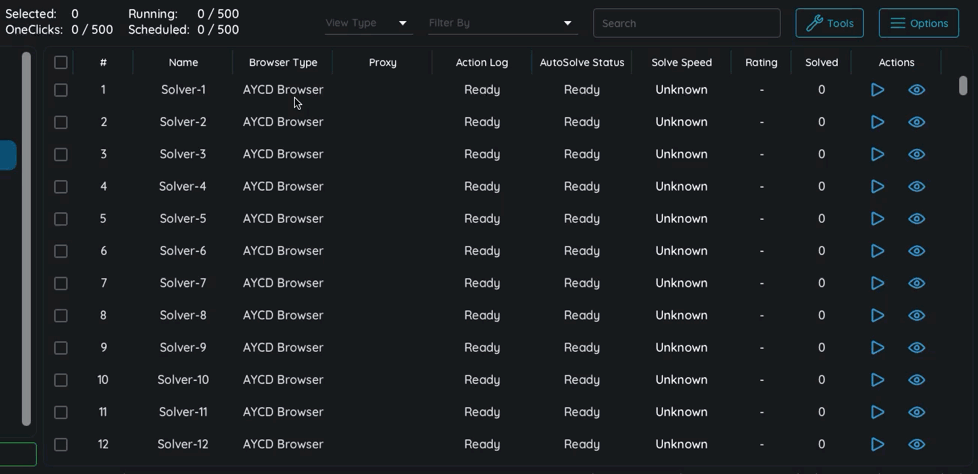The width and height of the screenshot is (978, 474).
Task: Check the box for Solver-3
Action: (x=61, y=154)
